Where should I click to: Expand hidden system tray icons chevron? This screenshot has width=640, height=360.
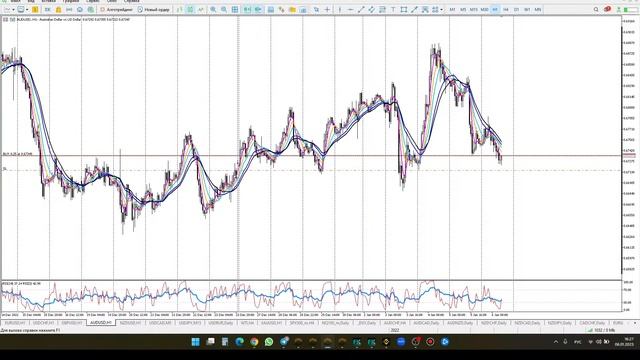[x=556, y=342]
